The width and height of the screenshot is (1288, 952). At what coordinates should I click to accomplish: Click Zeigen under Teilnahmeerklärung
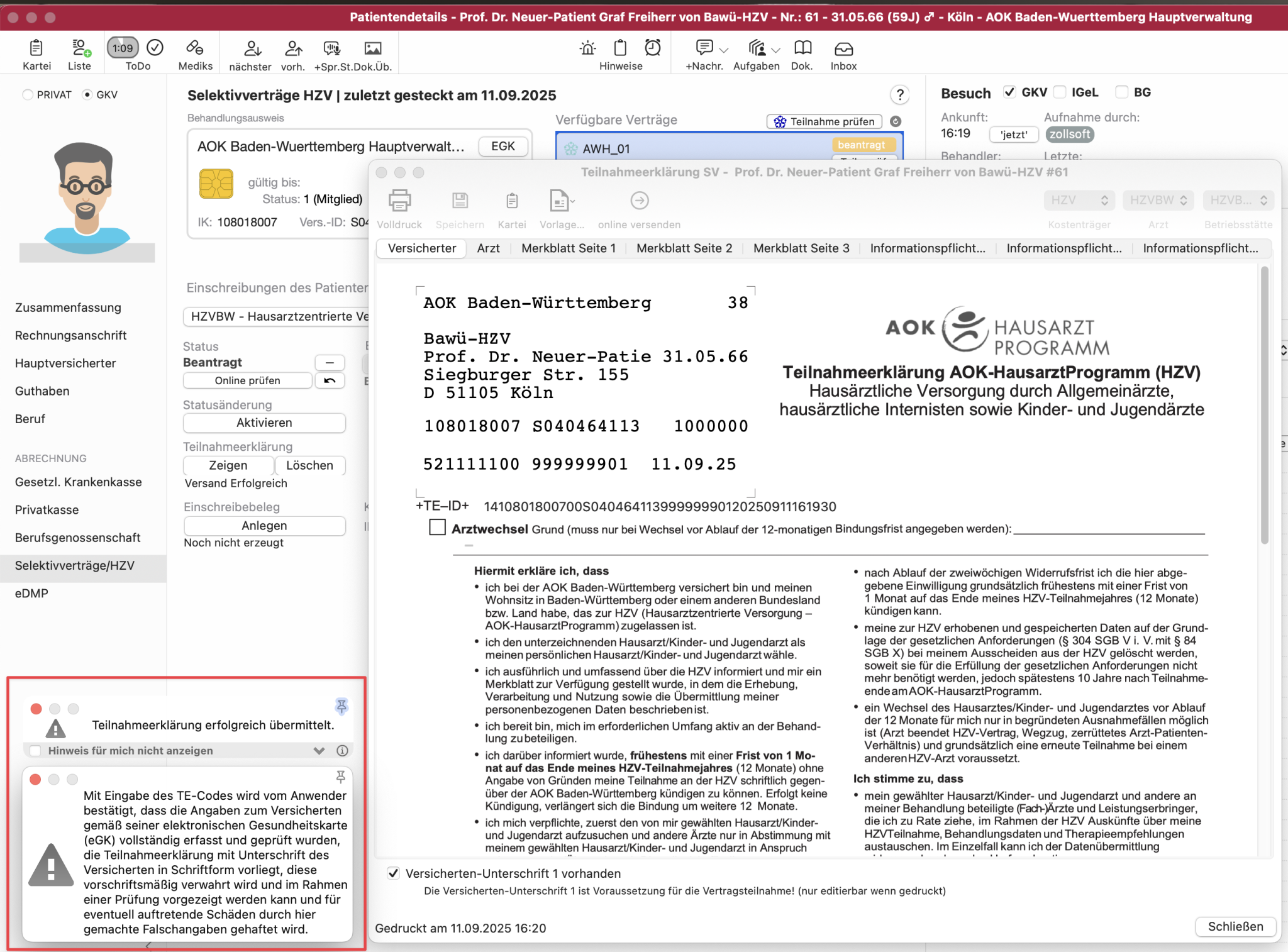[x=228, y=465]
